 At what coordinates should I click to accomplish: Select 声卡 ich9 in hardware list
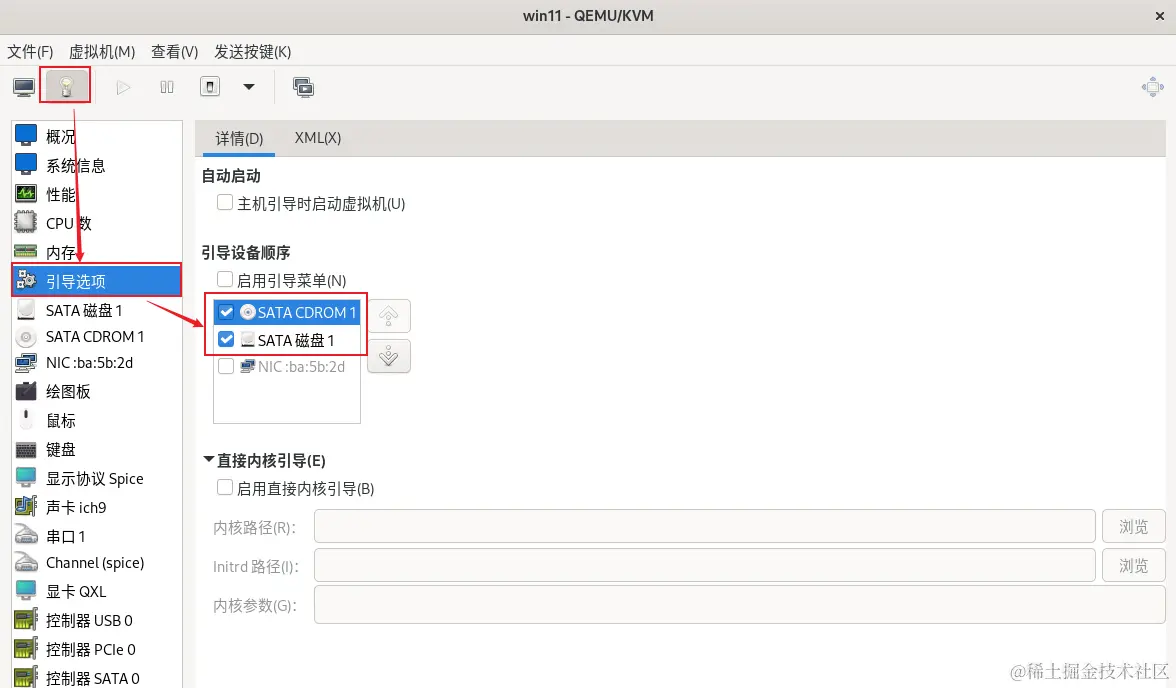click(97, 507)
